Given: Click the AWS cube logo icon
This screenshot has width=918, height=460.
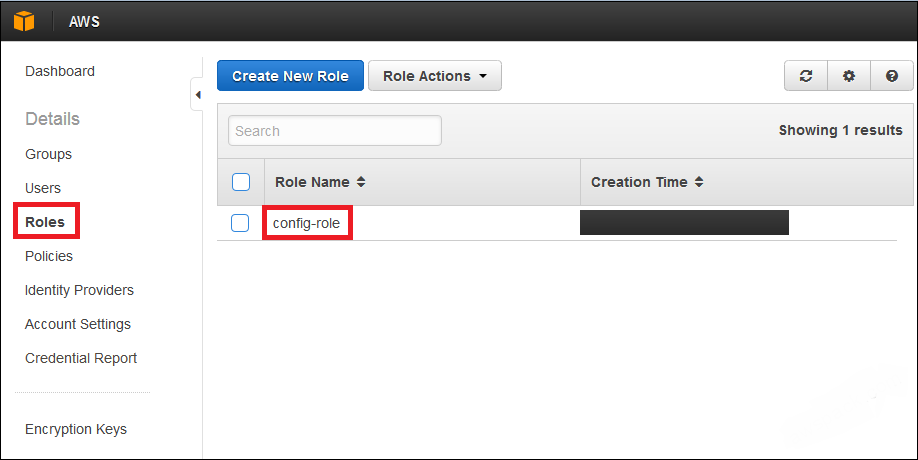Looking at the screenshot, I should [x=23, y=21].
